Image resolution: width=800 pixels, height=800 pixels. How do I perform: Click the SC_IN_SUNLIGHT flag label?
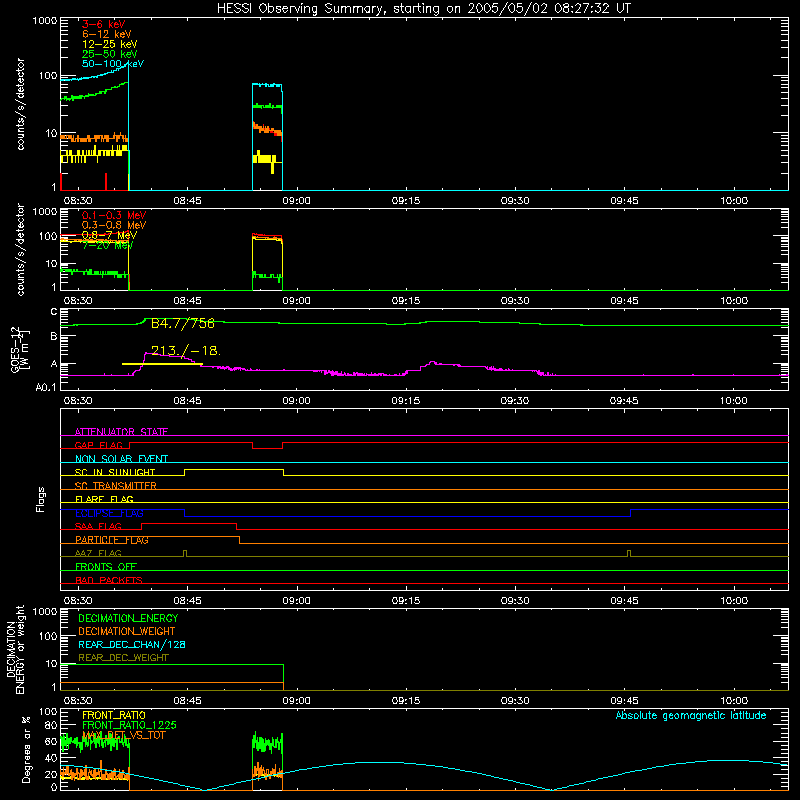point(115,472)
